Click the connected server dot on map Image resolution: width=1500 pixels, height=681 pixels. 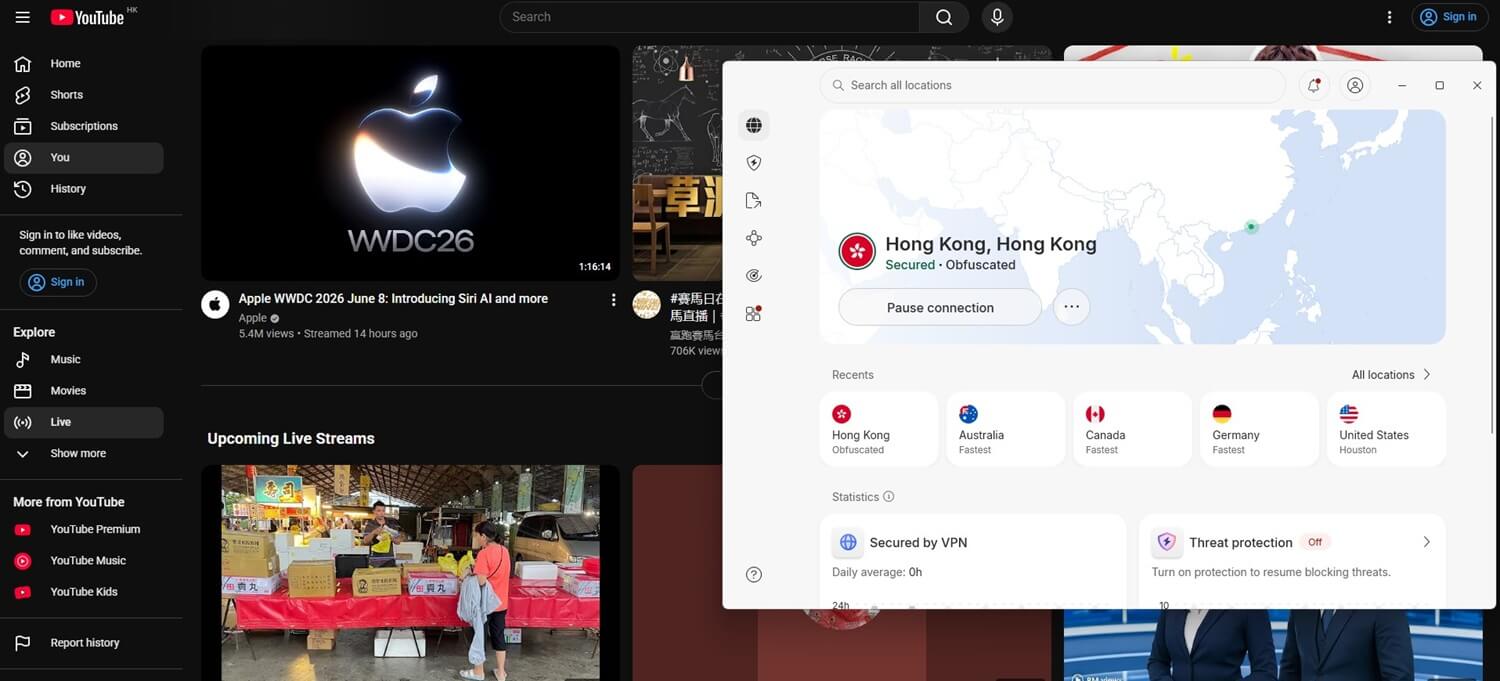[x=1250, y=227]
